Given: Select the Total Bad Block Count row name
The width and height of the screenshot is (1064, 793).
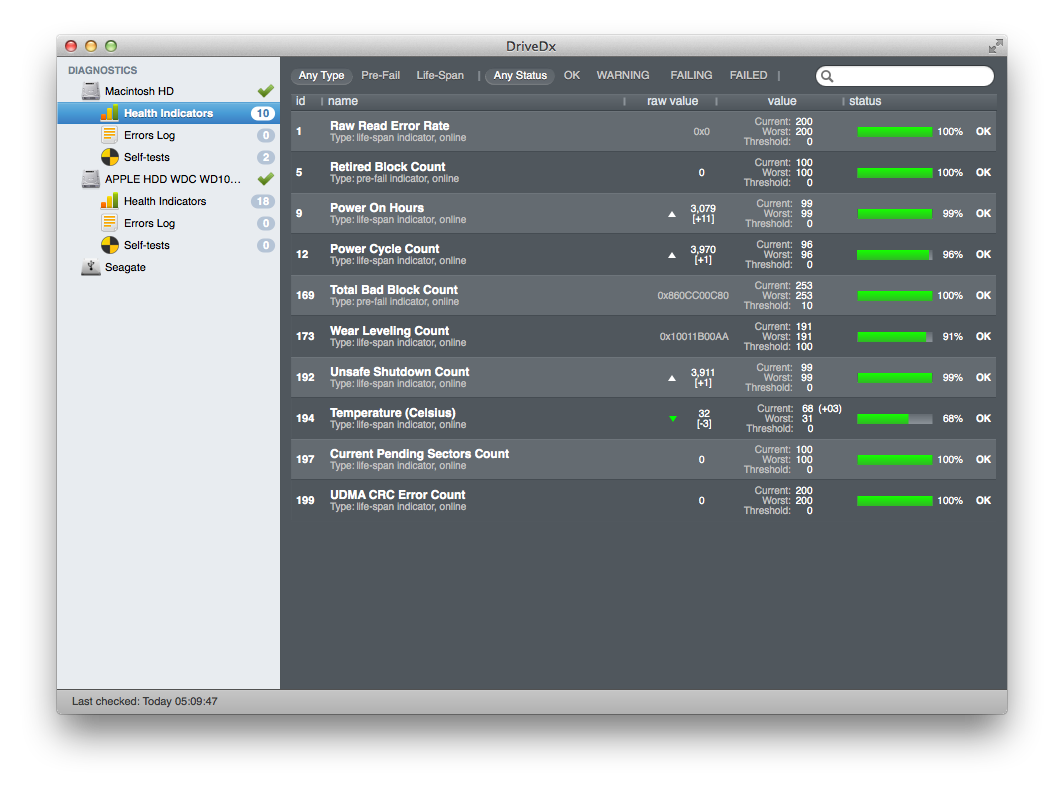Looking at the screenshot, I should [394, 290].
